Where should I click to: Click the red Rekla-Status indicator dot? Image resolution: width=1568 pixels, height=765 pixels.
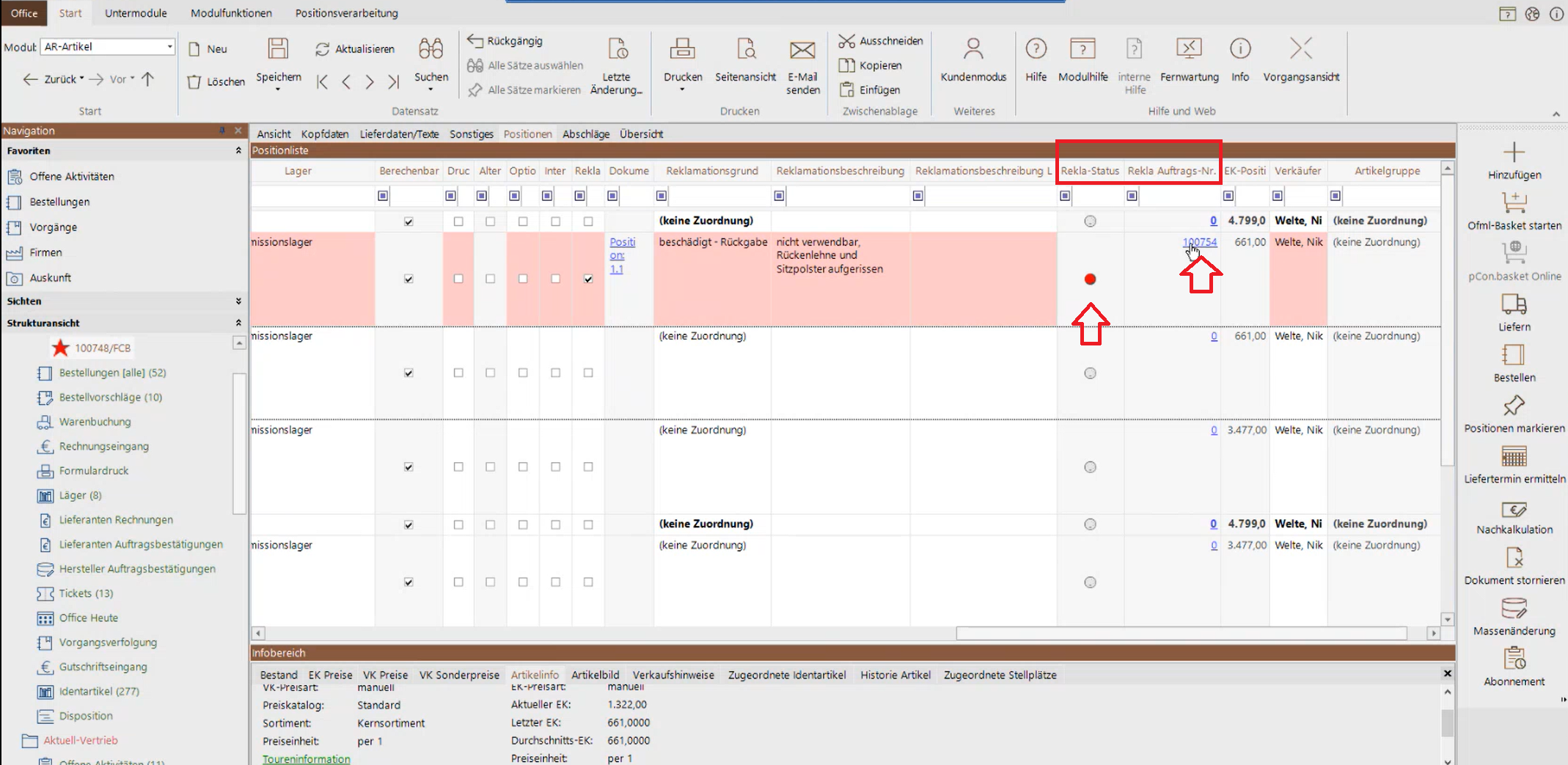(x=1090, y=279)
